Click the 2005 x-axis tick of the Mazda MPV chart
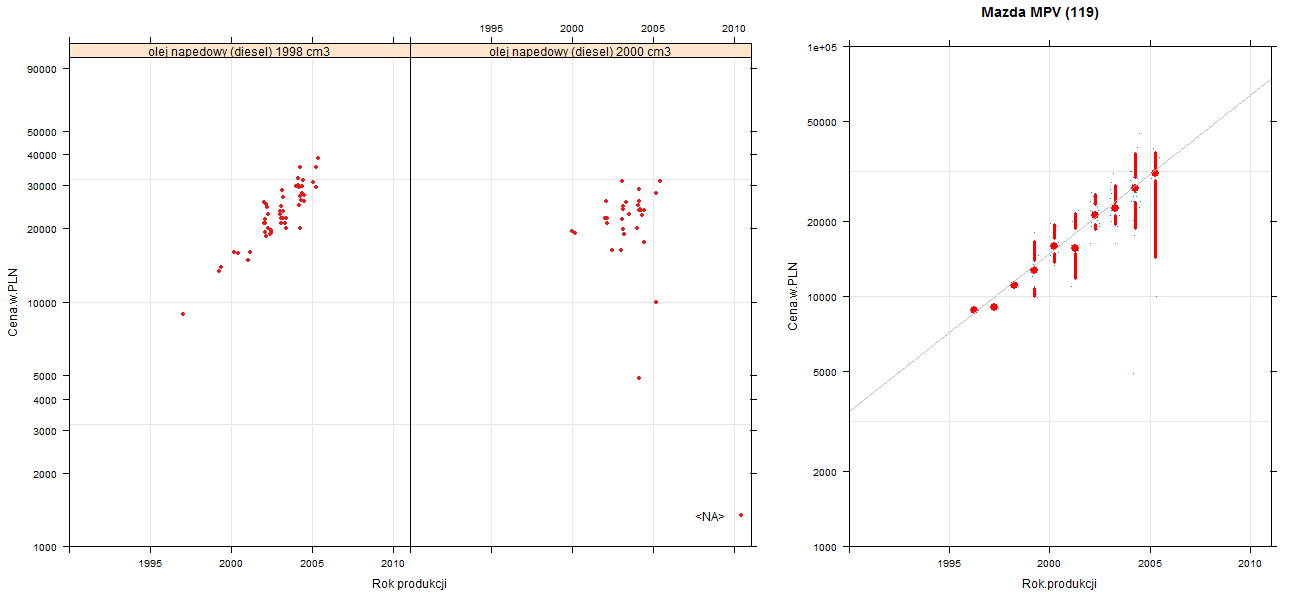This screenshot has width=1300, height=600. click(1150, 565)
